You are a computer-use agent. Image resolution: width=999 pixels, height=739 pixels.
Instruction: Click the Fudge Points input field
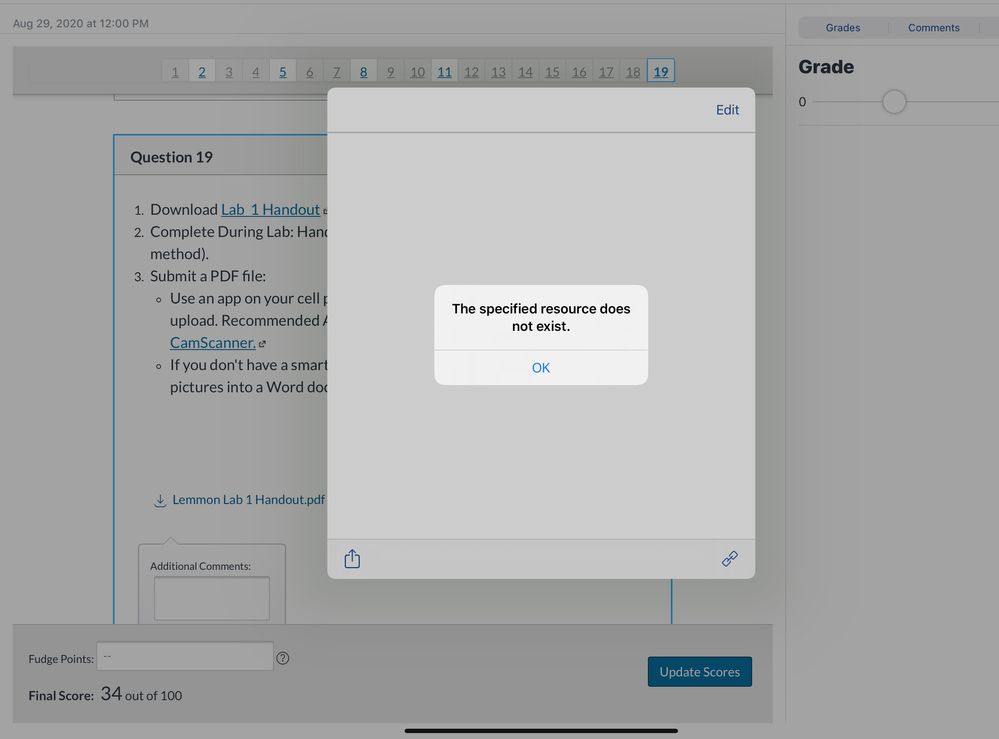(x=185, y=657)
